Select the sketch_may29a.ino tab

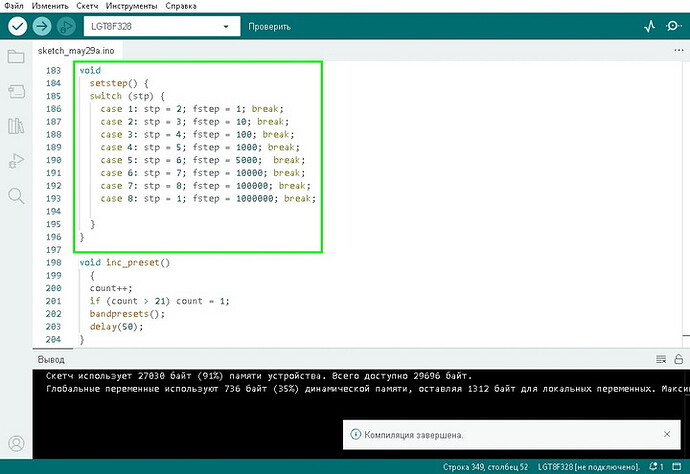pos(76,51)
